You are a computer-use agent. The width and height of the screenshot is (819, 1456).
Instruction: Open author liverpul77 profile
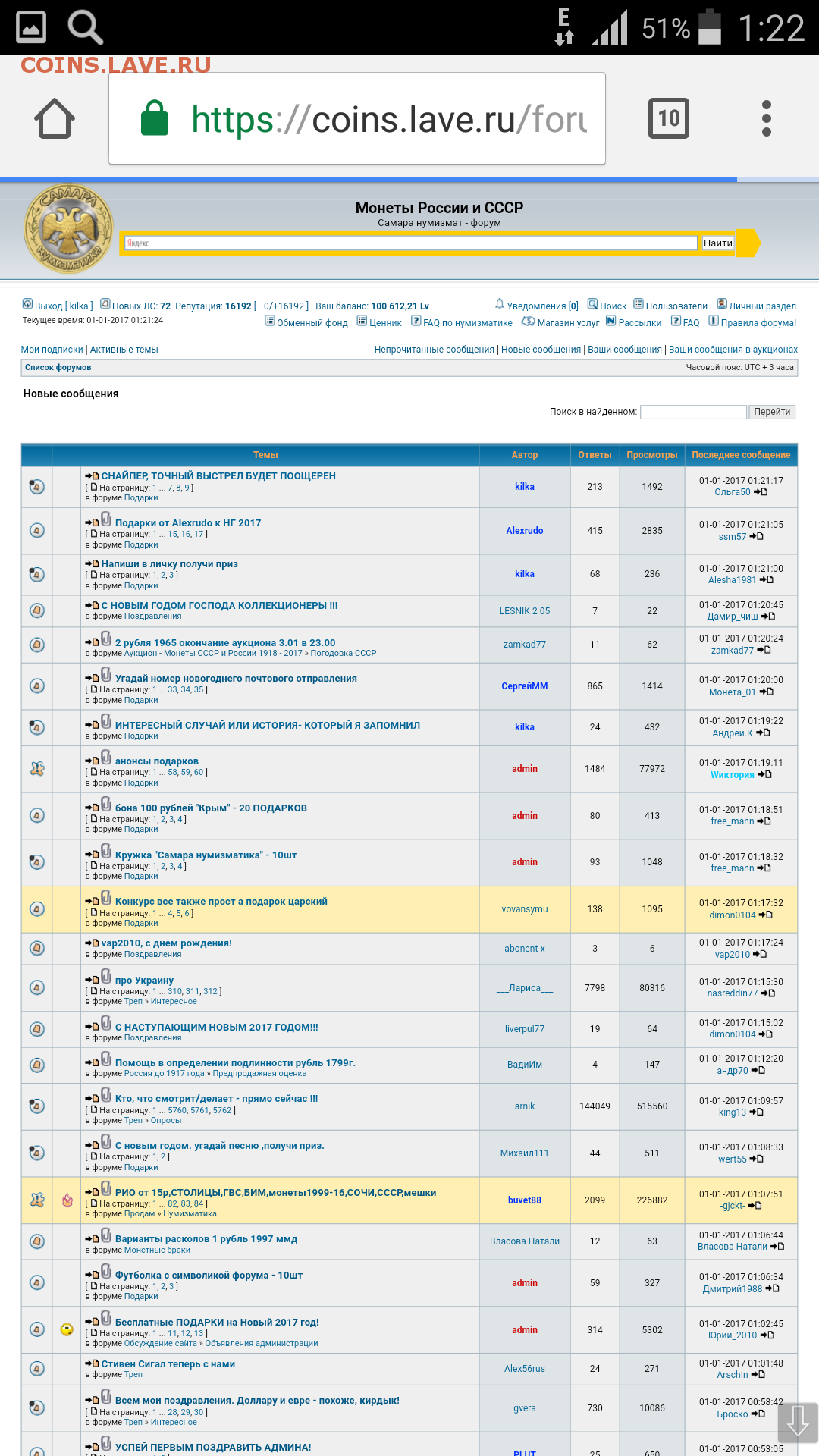(525, 1029)
